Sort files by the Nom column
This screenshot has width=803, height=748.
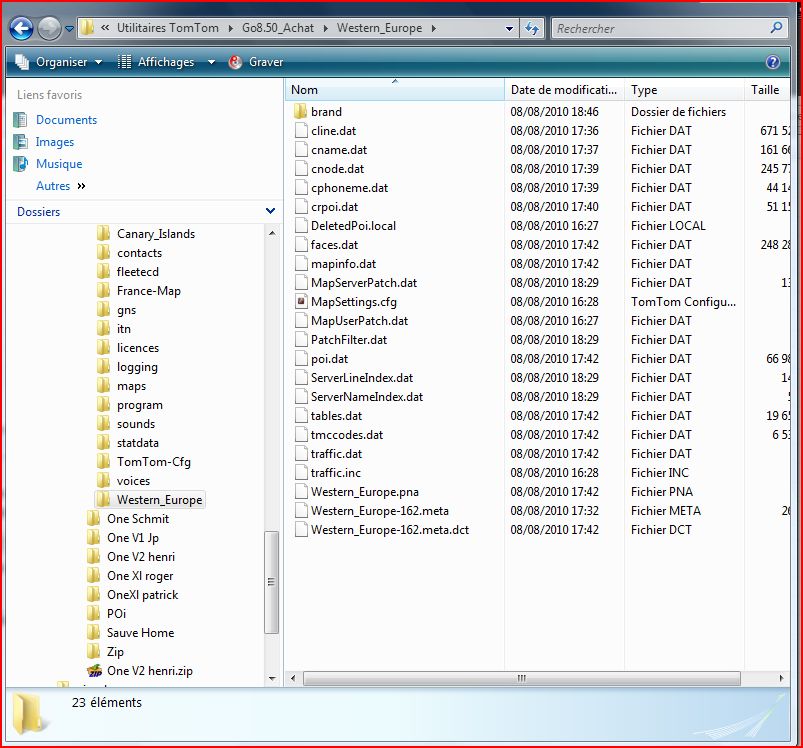click(394, 90)
